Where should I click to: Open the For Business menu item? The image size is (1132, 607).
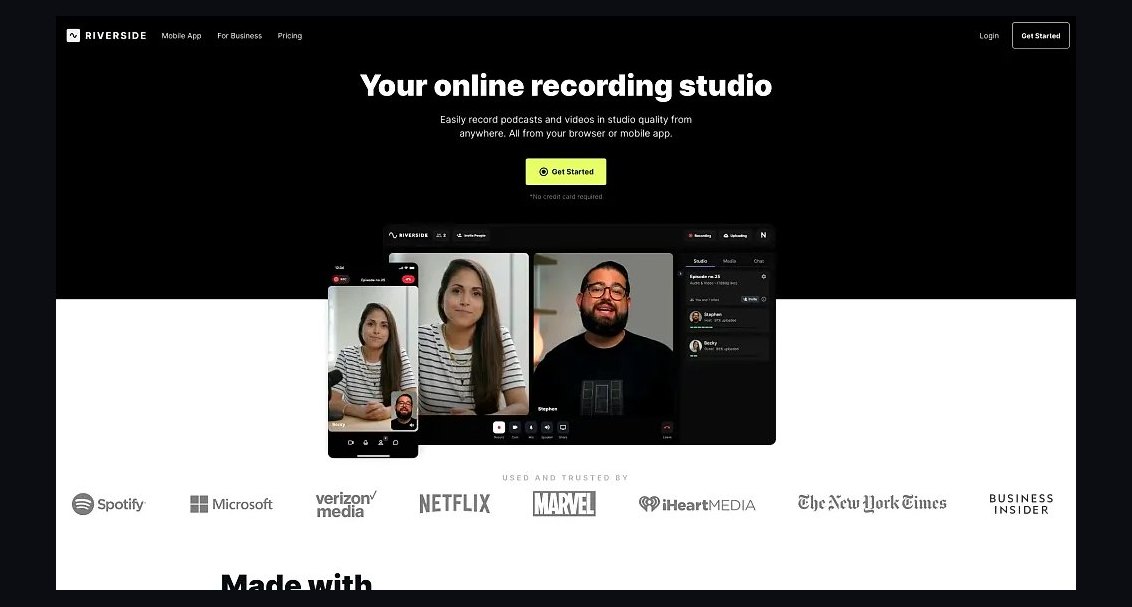[240, 35]
